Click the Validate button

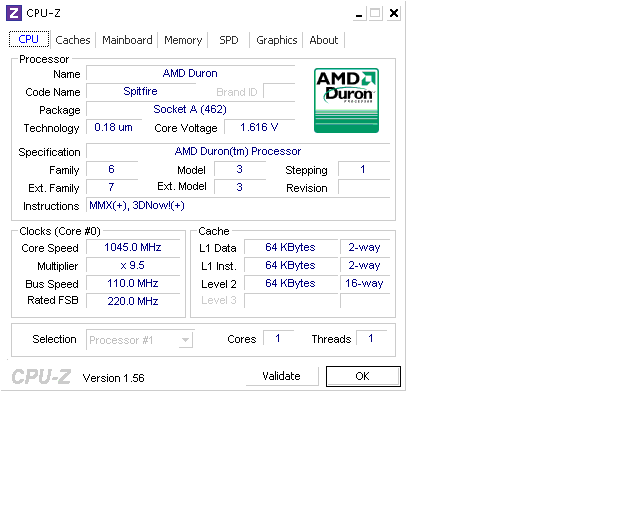point(282,376)
